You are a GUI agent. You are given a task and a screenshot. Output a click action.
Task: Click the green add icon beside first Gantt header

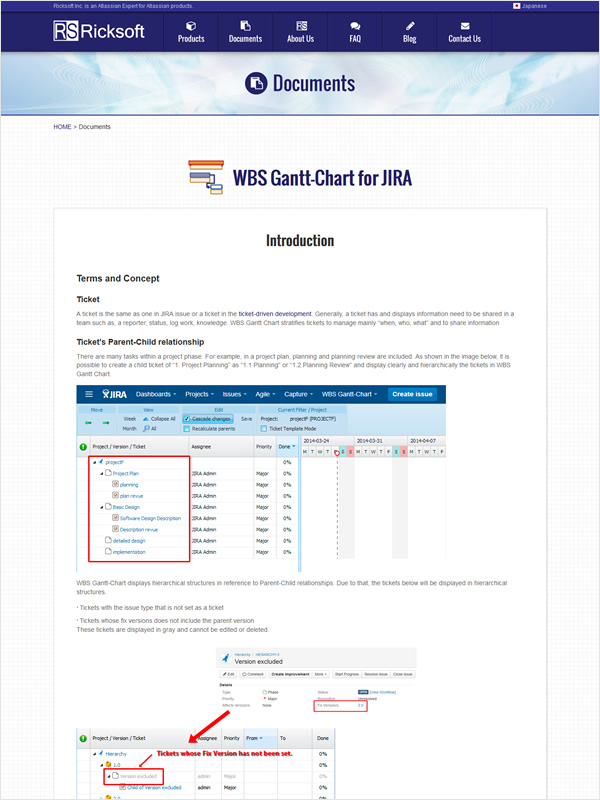click(83, 447)
